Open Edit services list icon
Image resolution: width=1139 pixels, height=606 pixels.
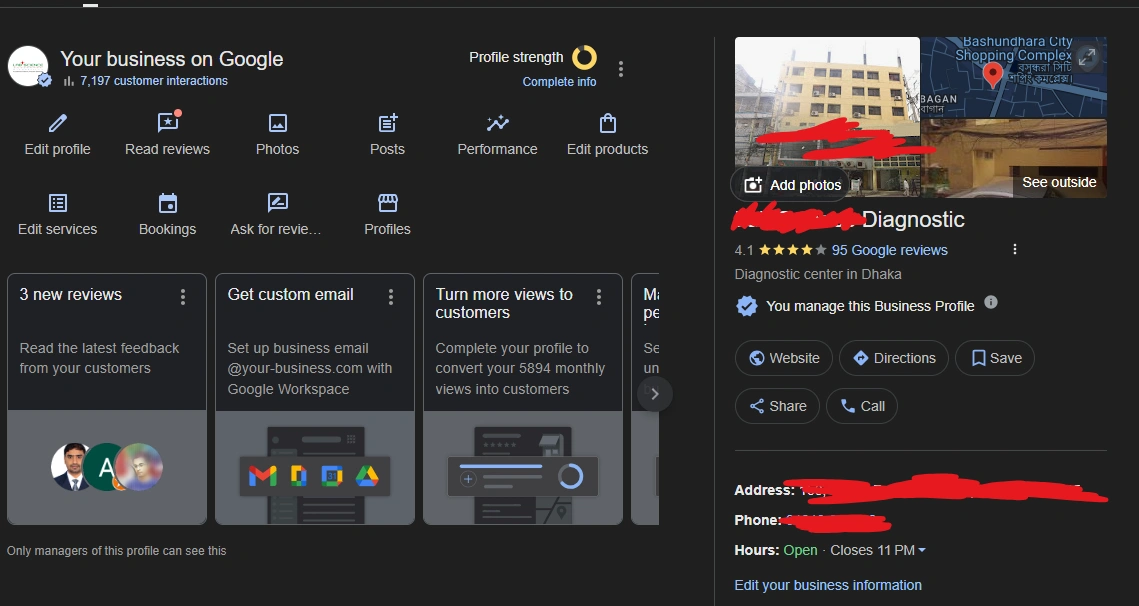point(57,203)
